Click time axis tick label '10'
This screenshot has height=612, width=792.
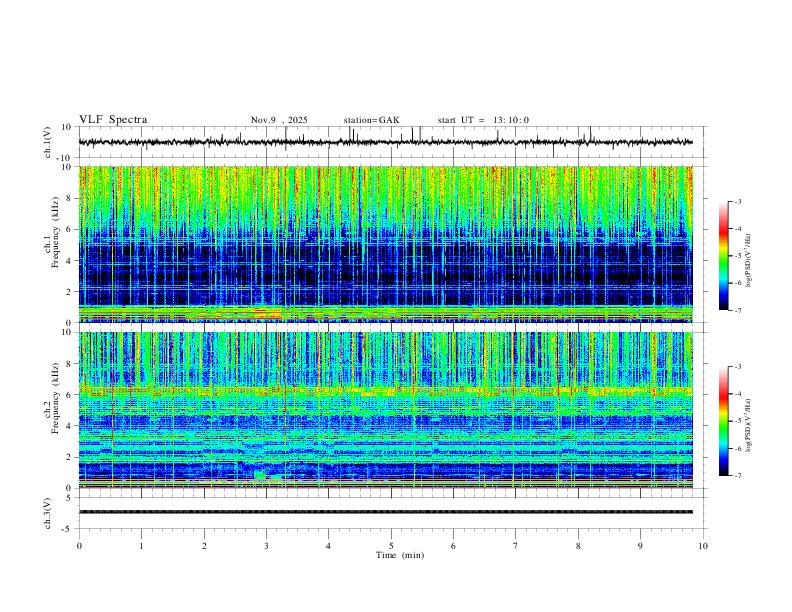[x=703, y=546]
